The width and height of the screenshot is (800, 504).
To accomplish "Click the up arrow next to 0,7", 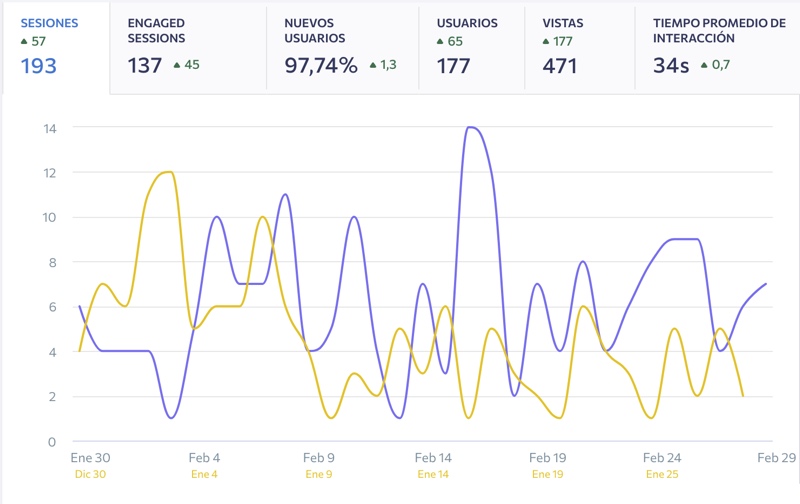I will coord(704,65).
